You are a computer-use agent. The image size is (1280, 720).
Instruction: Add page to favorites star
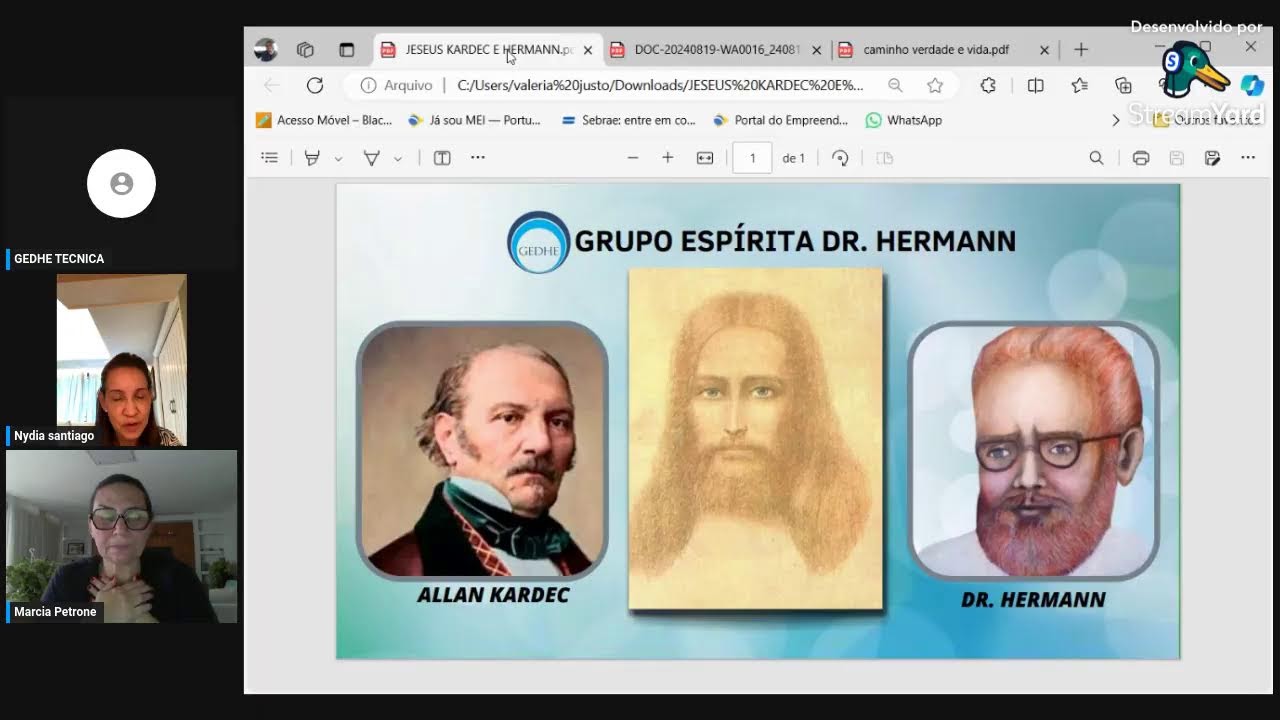tap(935, 85)
